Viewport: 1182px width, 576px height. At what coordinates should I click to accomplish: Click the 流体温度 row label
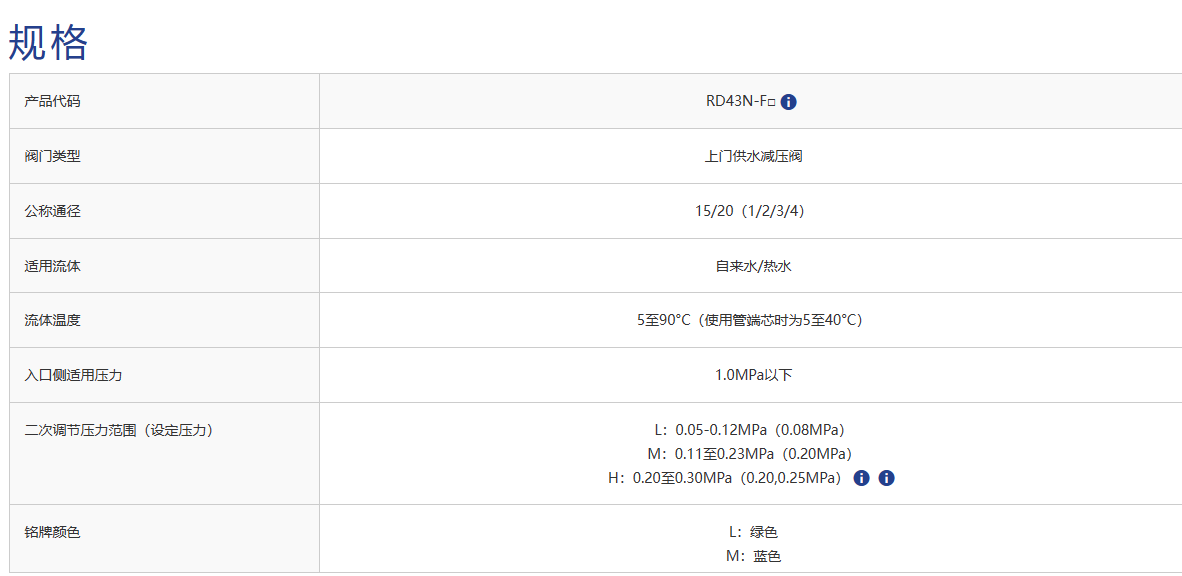tap(52, 320)
